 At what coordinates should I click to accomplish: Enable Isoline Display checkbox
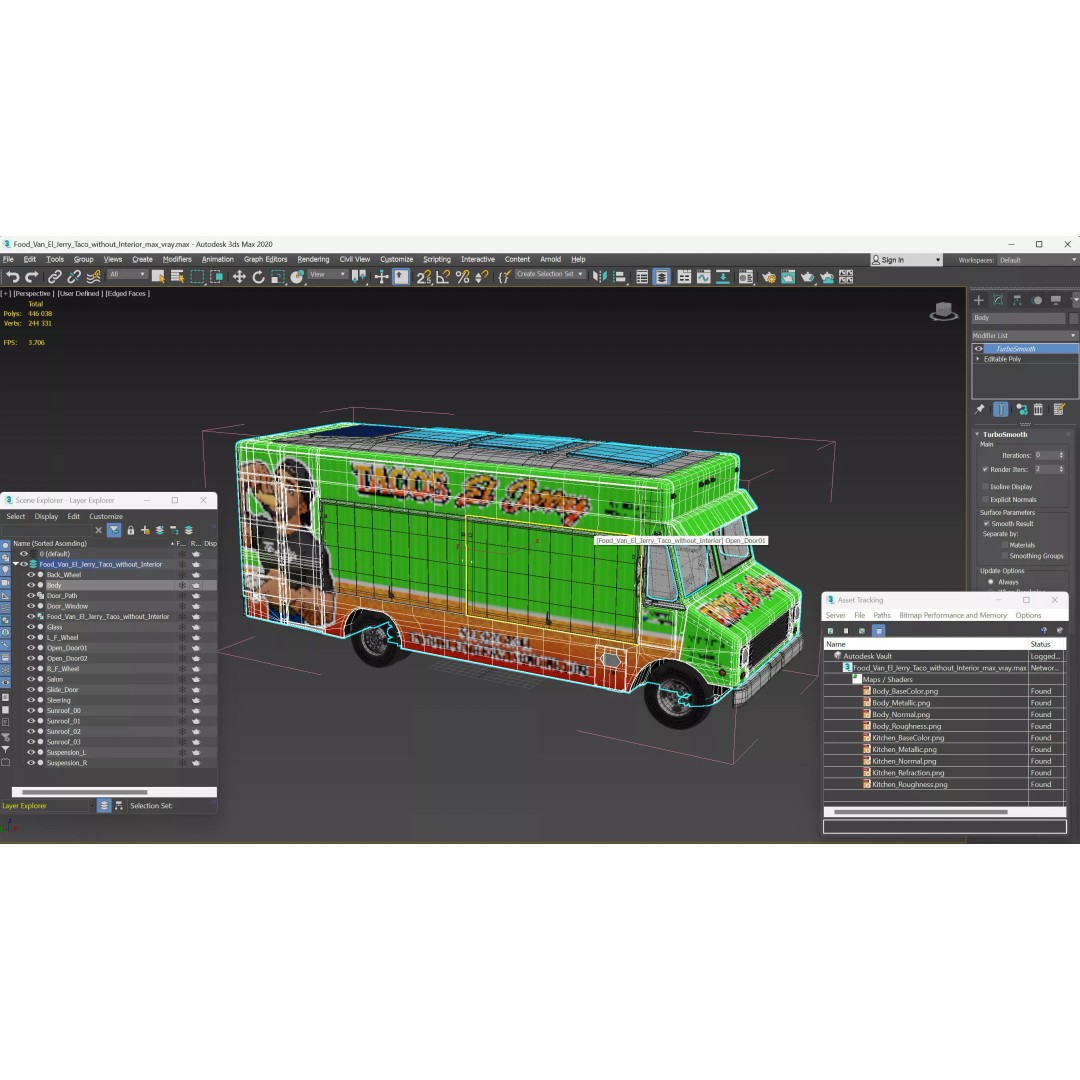(985, 486)
